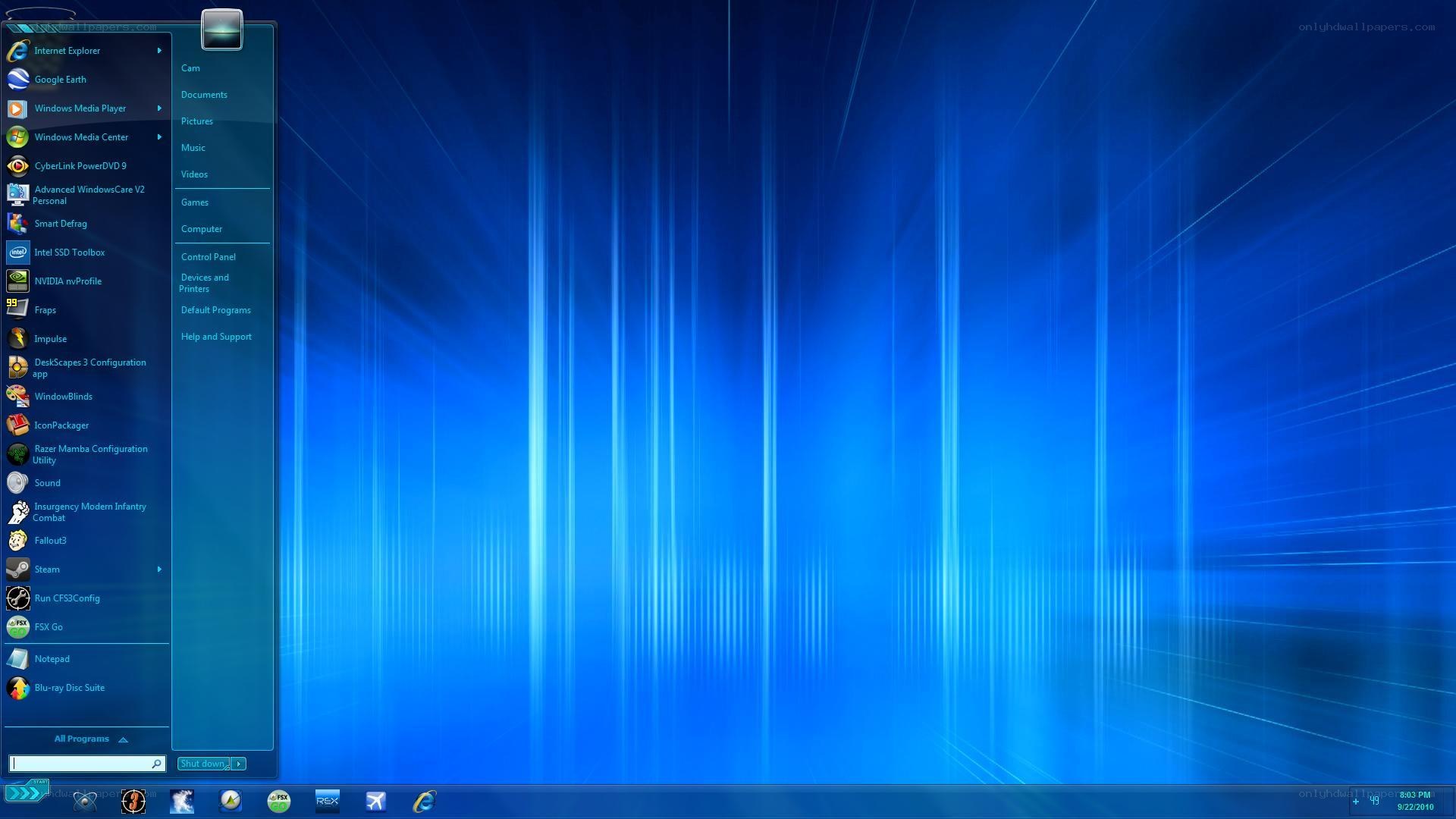Viewport: 1456px width, 819px height.
Task: Open Intel SSD Toolbox icon
Action: point(17,253)
